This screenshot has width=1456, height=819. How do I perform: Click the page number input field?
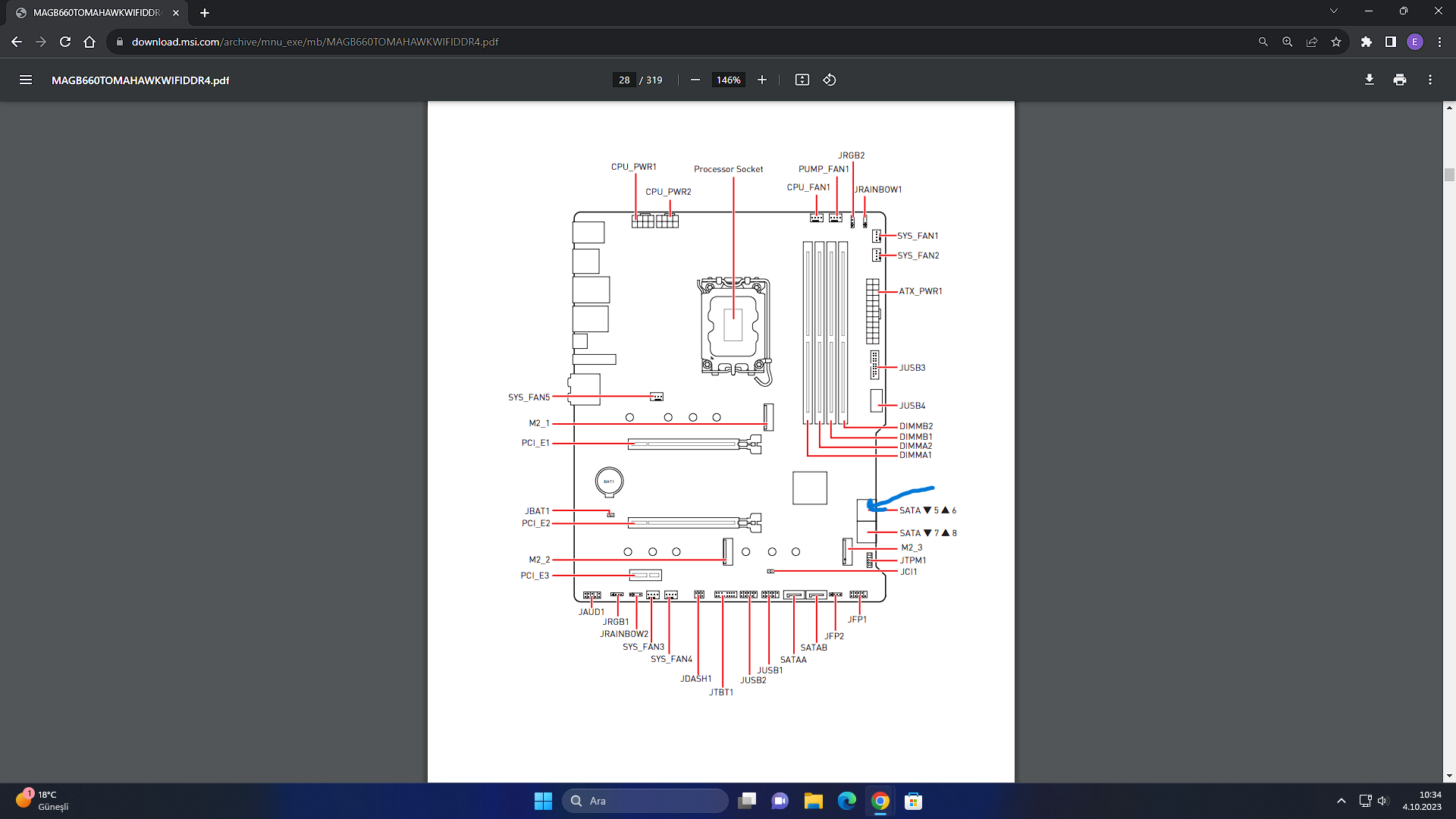(624, 80)
